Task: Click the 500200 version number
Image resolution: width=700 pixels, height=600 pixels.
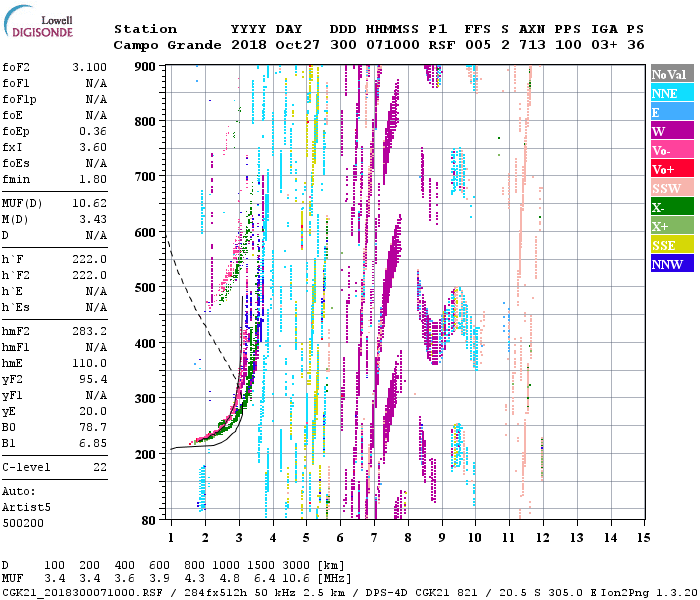Action: [x=23, y=523]
